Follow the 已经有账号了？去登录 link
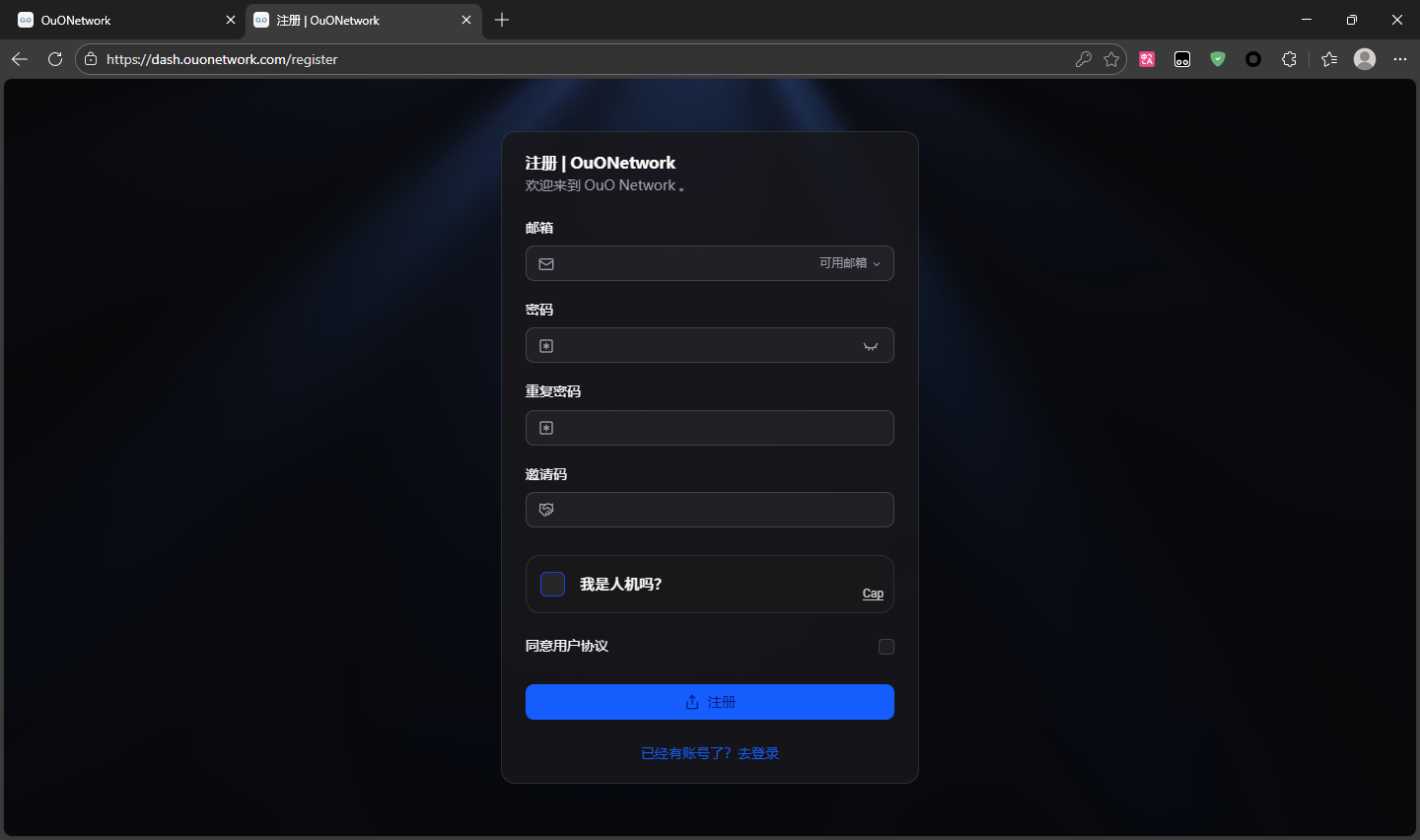Image resolution: width=1420 pixels, height=840 pixels. pyautogui.click(x=710, y=753)
